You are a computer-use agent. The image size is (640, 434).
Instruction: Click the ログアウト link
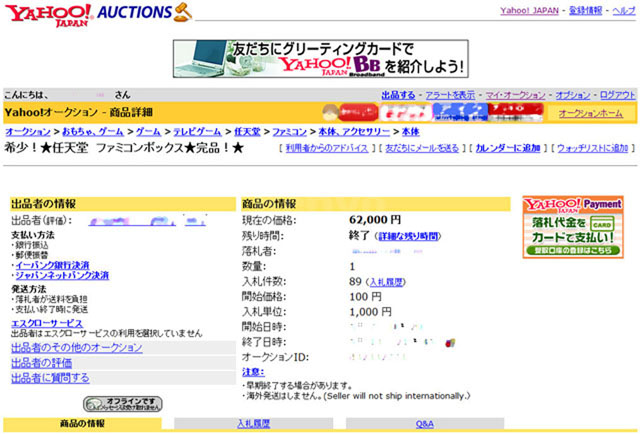click(618, 95)
